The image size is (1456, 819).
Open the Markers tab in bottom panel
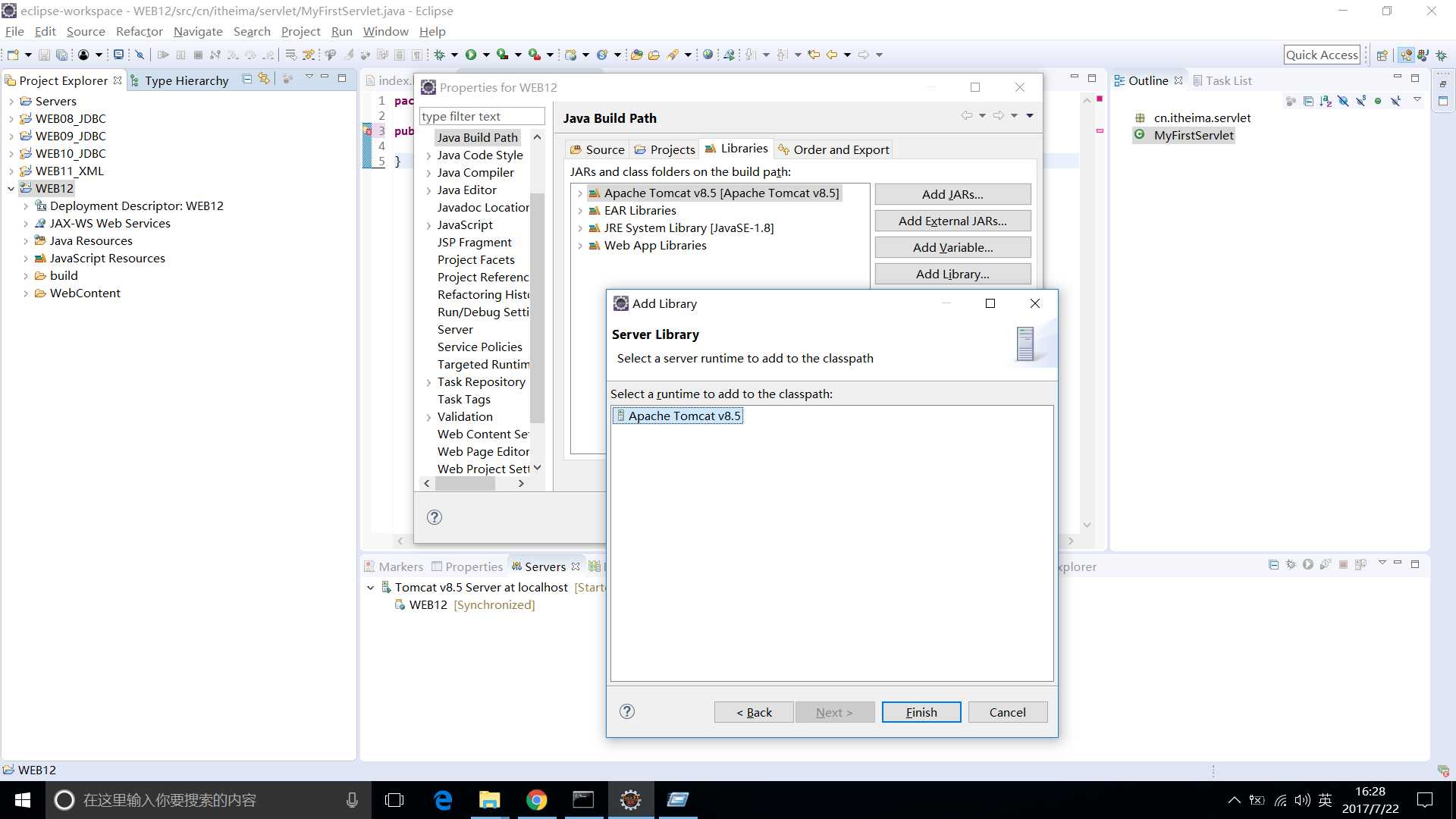[x=394, y=566]
